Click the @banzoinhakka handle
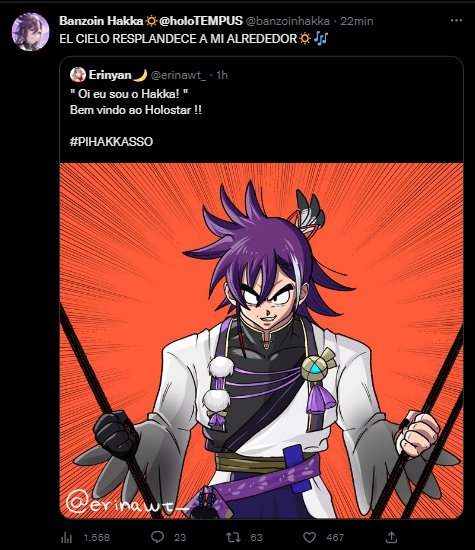Viewport: 475px width, 550px height. click(x=287, y=21)
